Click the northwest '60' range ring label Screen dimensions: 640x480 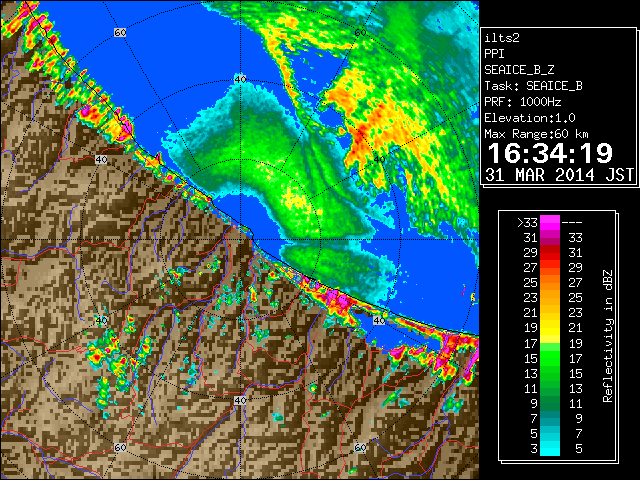tap(120, 32)
